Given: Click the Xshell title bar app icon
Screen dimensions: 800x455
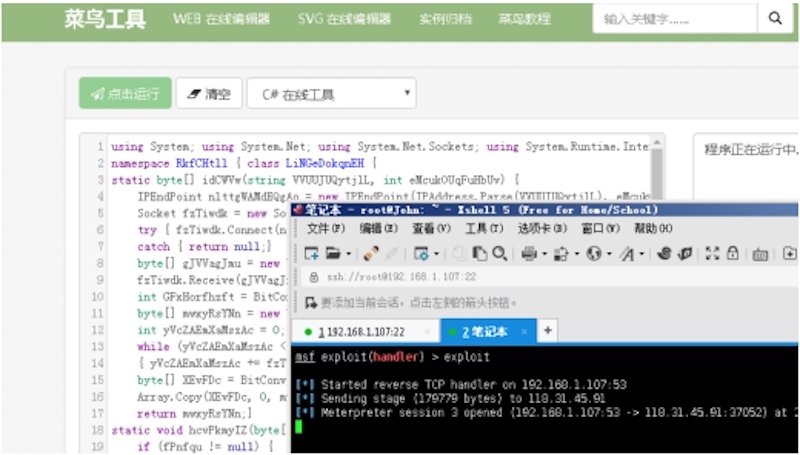Looking at the screenshot, I should [298, 210].
